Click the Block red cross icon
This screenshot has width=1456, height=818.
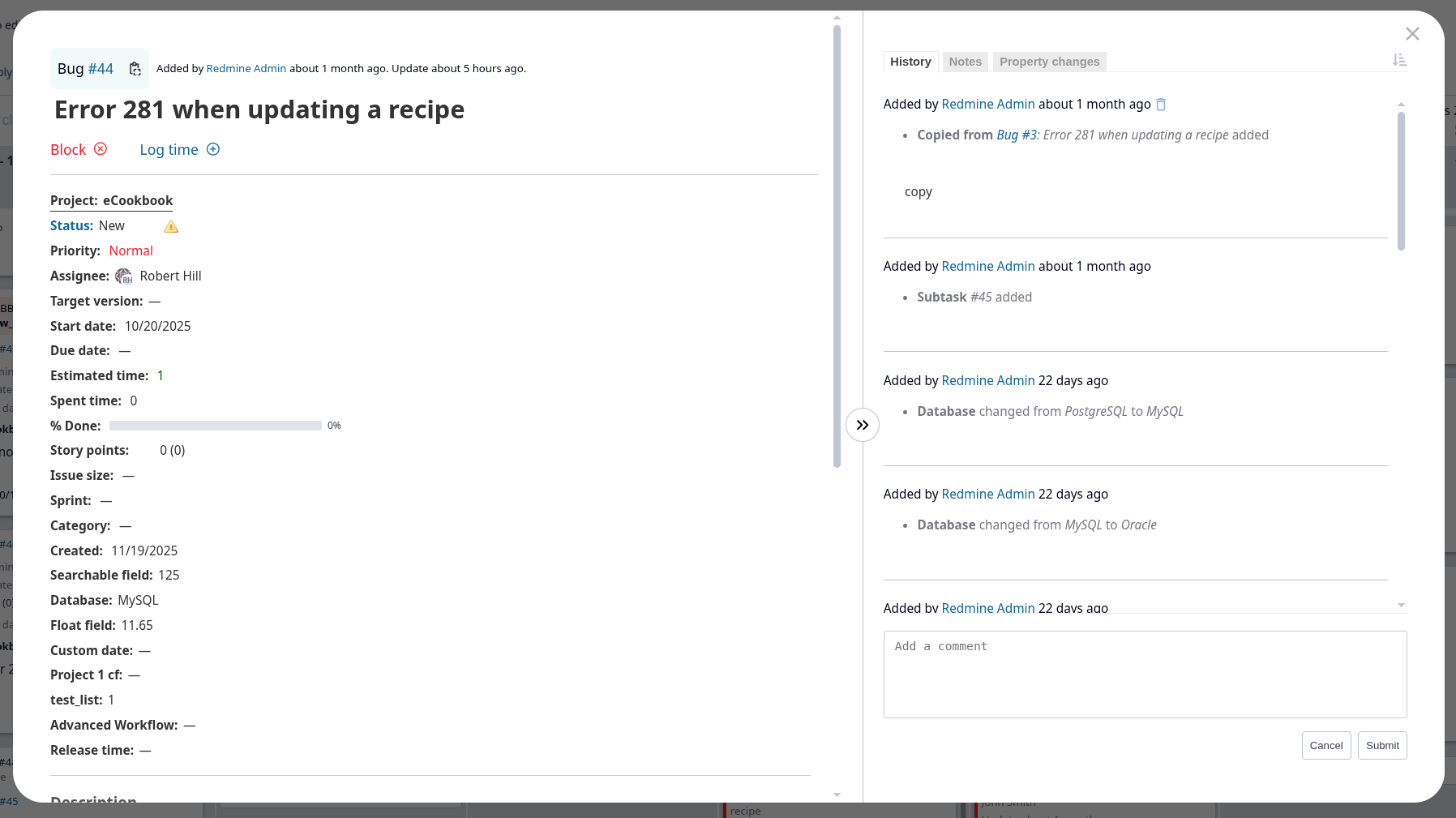coord(101,149)
